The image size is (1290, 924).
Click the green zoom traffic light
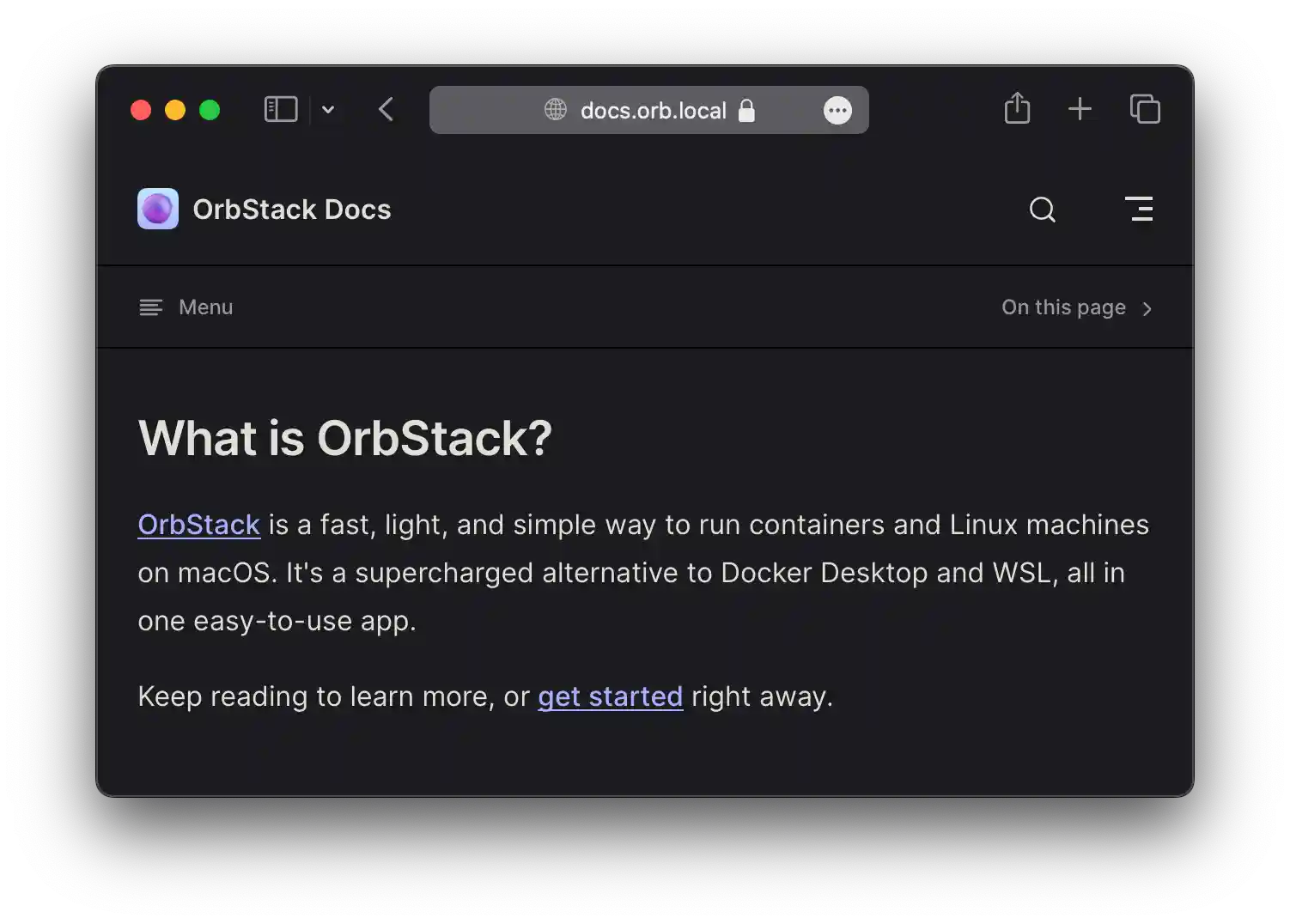pos(210,110)
